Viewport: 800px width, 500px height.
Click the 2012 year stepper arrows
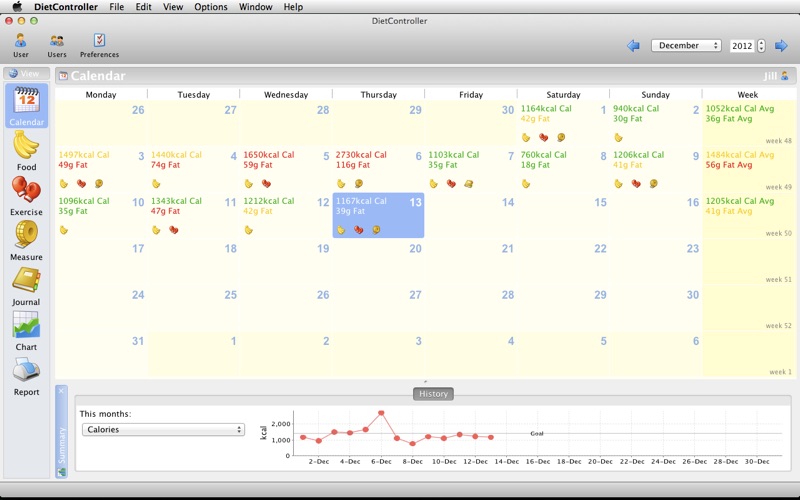pos(761,46)
